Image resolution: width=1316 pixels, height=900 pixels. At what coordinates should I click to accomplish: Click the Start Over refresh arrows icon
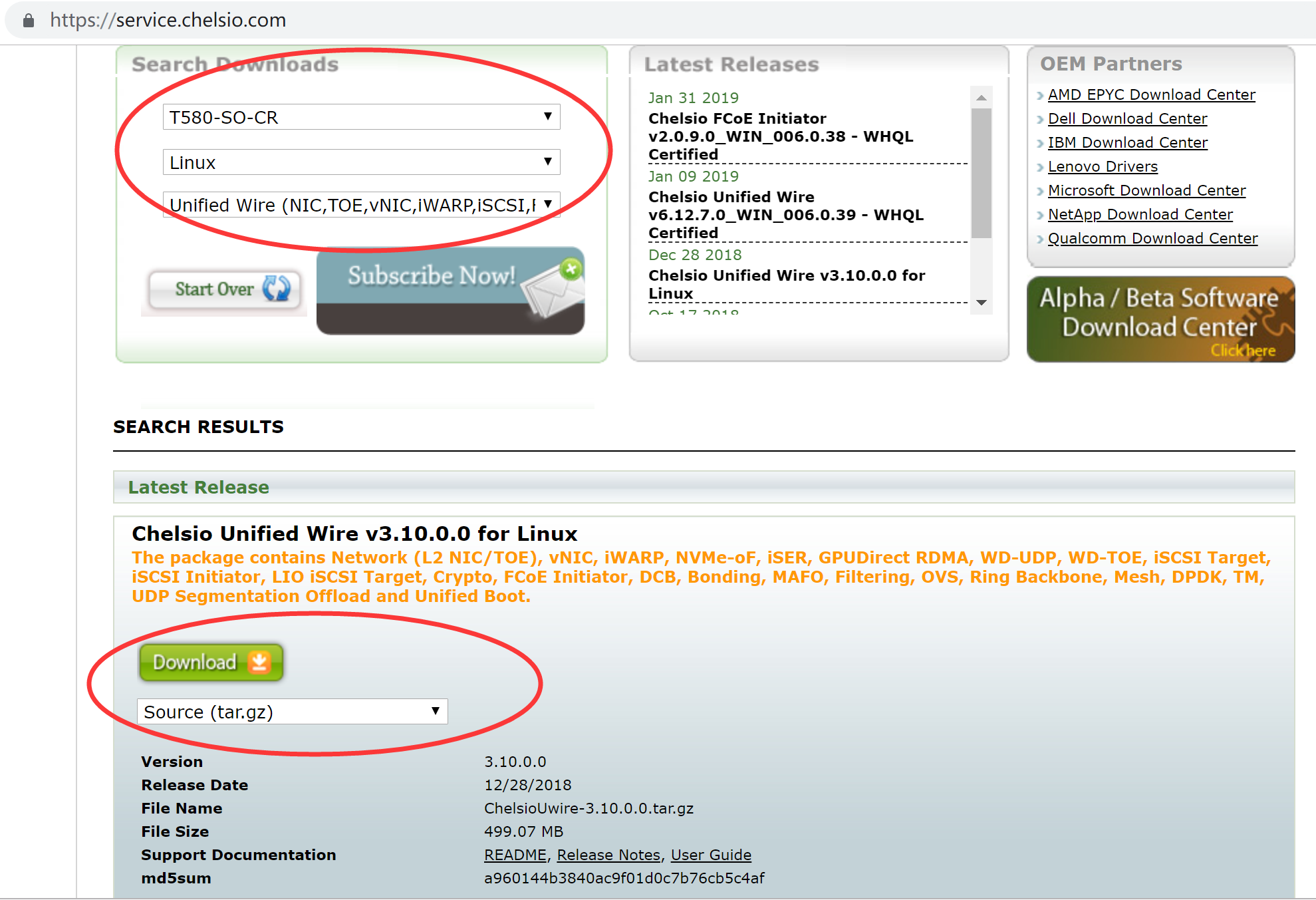pyautogui.click(x=276, y=289)
